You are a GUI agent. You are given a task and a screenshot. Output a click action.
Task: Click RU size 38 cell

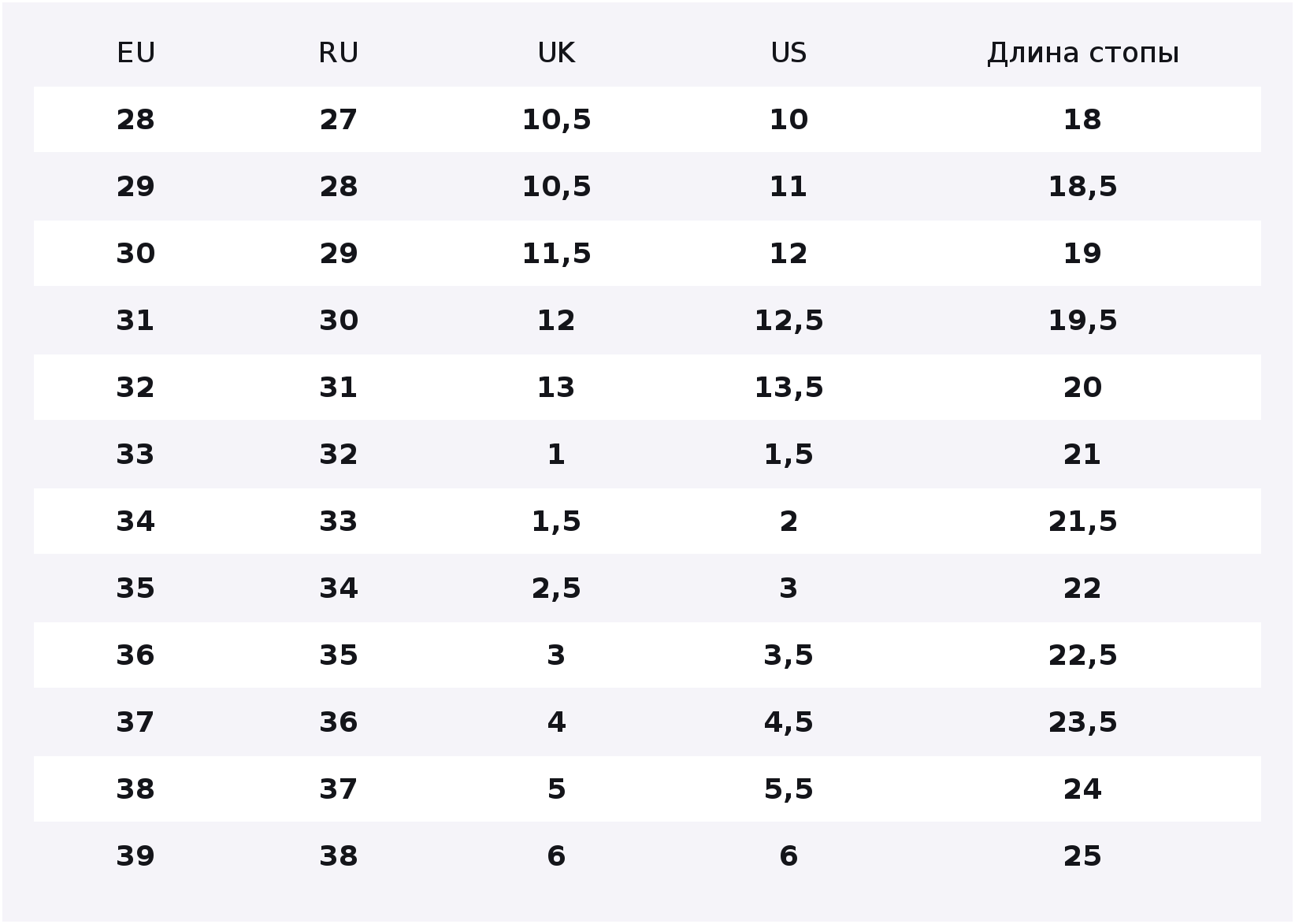(339, 856)
